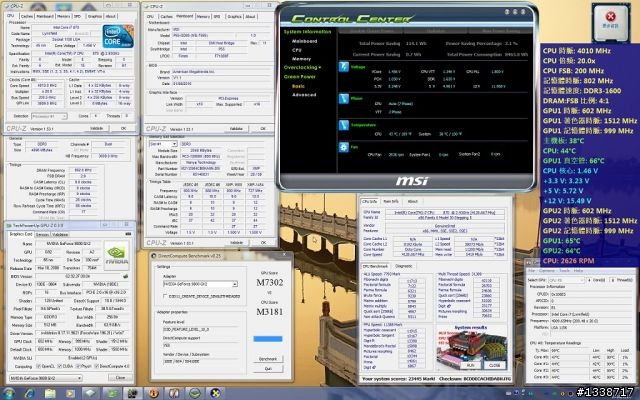Open the GPU selector dropdown in GPU-Z

pos(45,378)
